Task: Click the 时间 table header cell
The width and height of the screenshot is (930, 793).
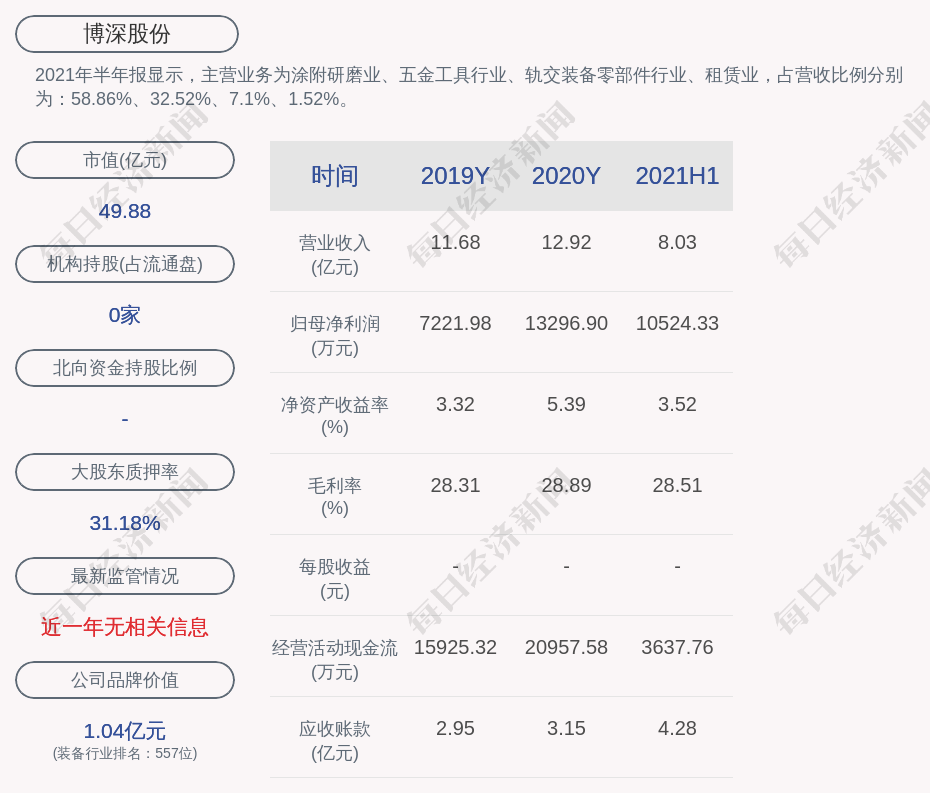Action: 335,176
